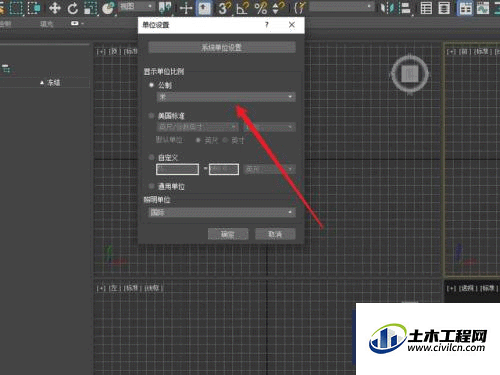
Task: Click the [+] label of top-left viewport
Action: pyautogui.click(x=101, y=52)
